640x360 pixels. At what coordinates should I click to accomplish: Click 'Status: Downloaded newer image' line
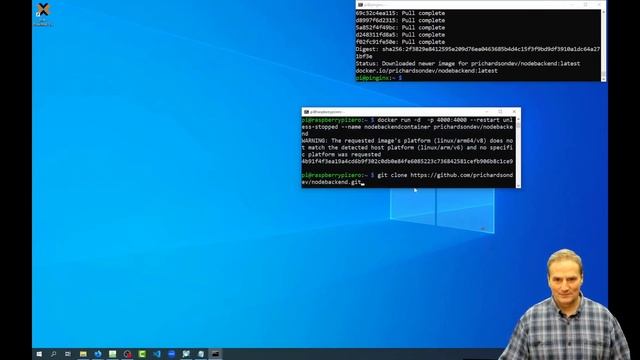click(x=468, y=64)
